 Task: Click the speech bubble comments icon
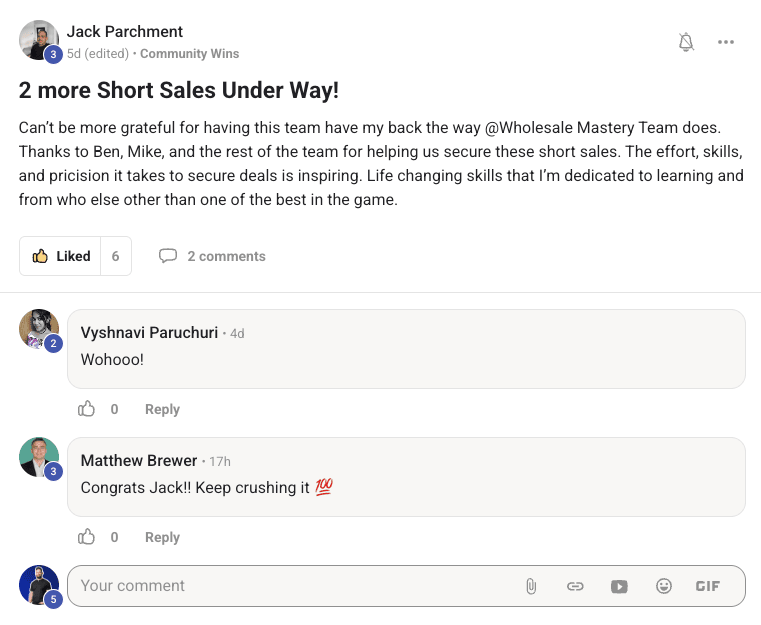tap(168, 256)
